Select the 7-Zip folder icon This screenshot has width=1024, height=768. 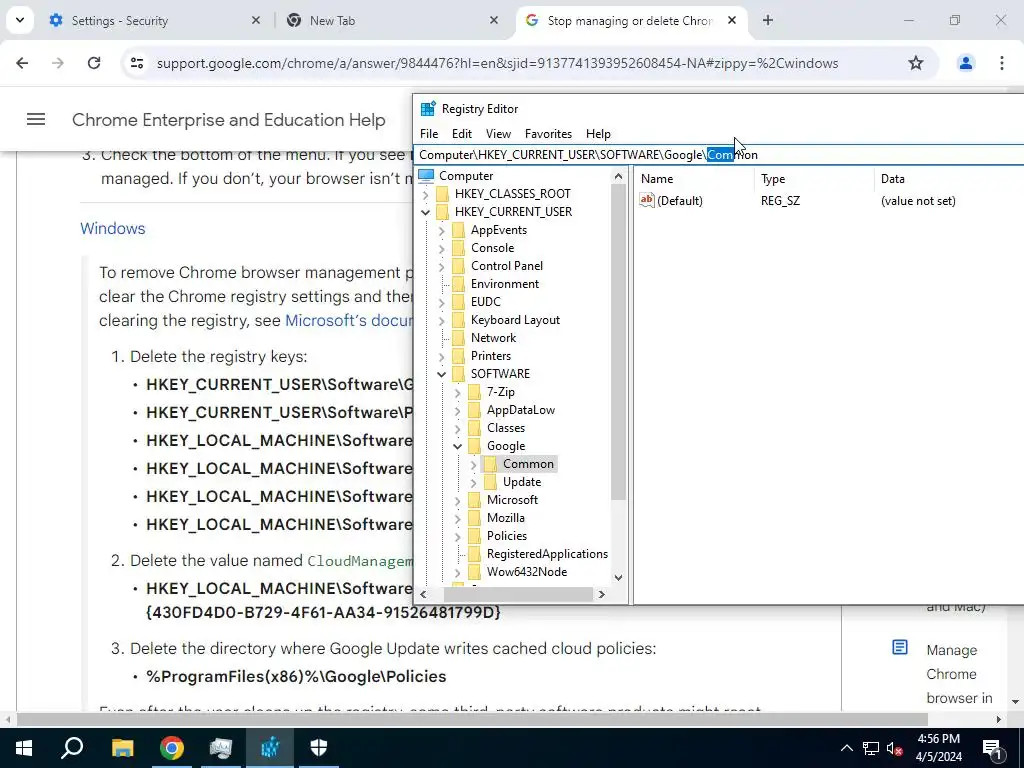click(x=475, y=392)
